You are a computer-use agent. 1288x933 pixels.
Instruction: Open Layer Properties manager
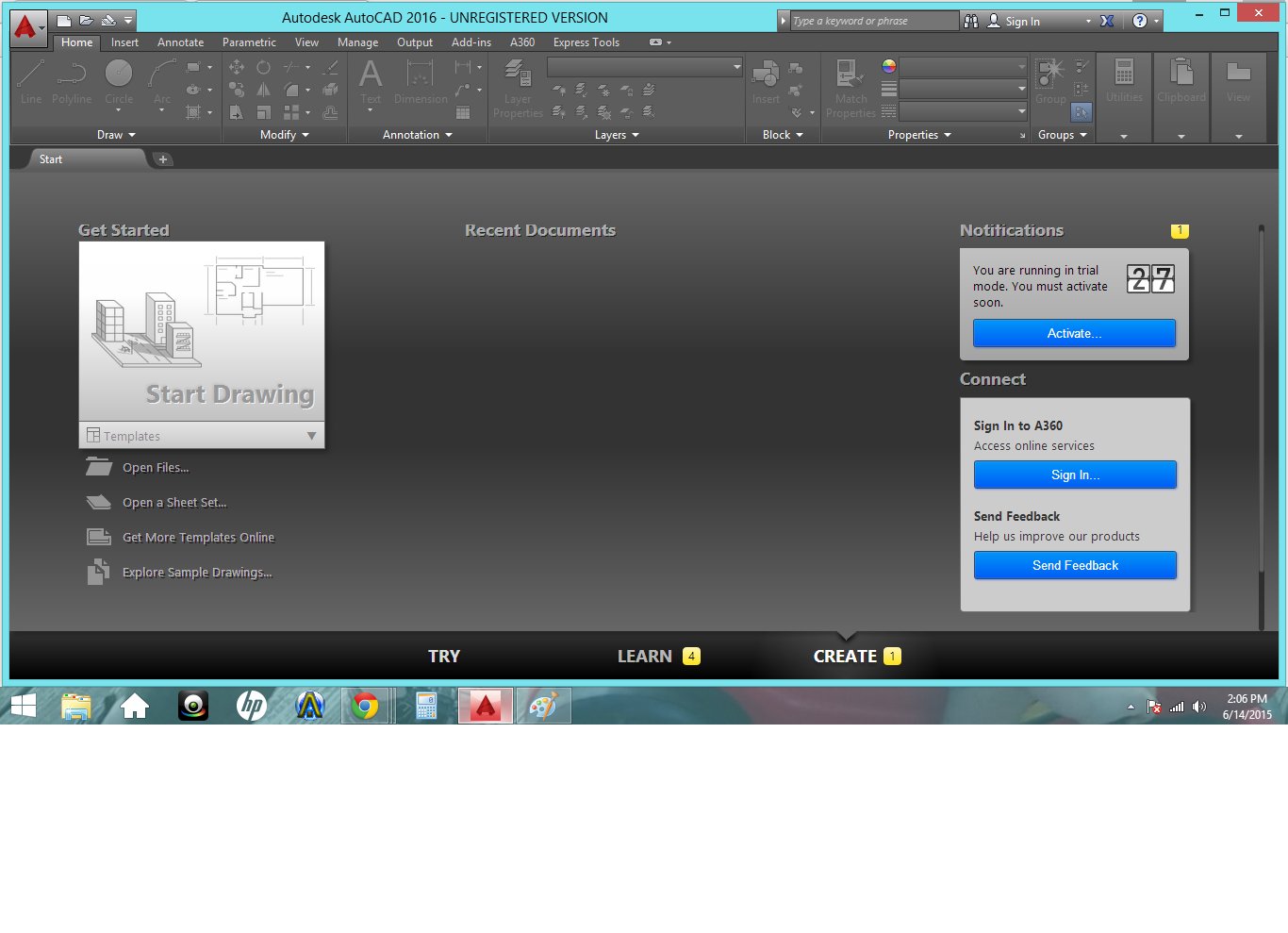518,88
